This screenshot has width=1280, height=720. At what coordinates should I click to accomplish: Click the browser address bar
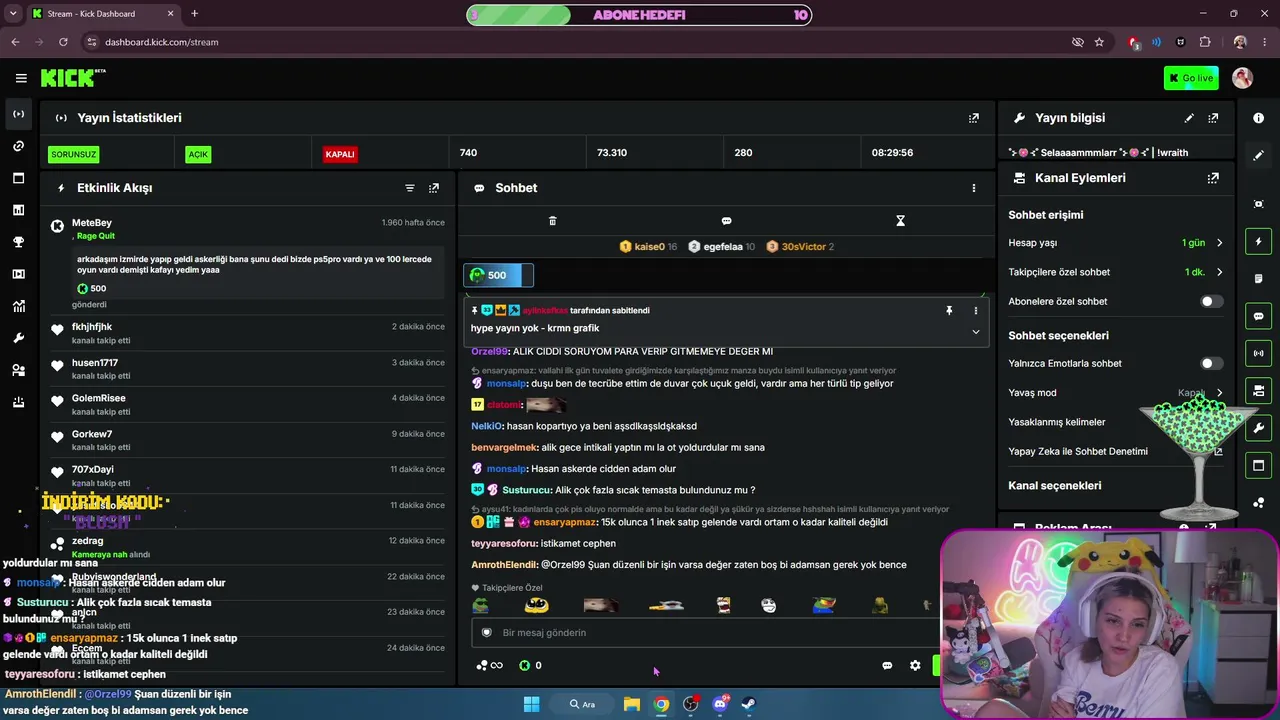click(x=570, y=42)
